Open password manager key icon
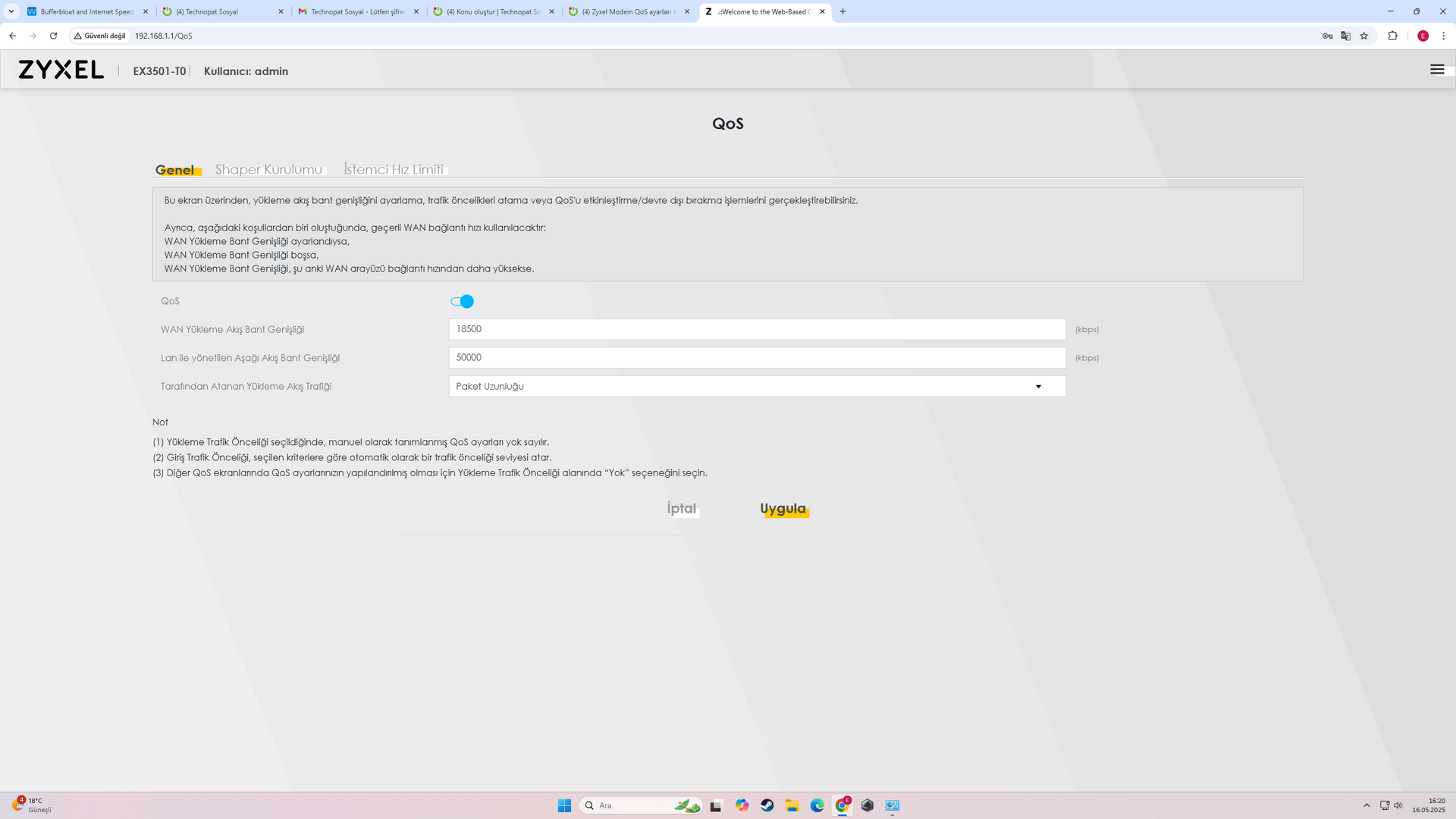 1327,36
